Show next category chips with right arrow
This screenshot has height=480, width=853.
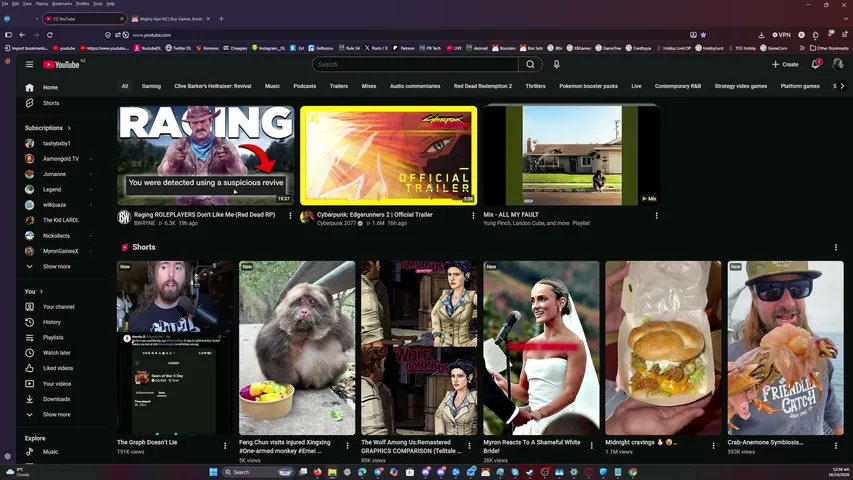click(x=842, y=86)
